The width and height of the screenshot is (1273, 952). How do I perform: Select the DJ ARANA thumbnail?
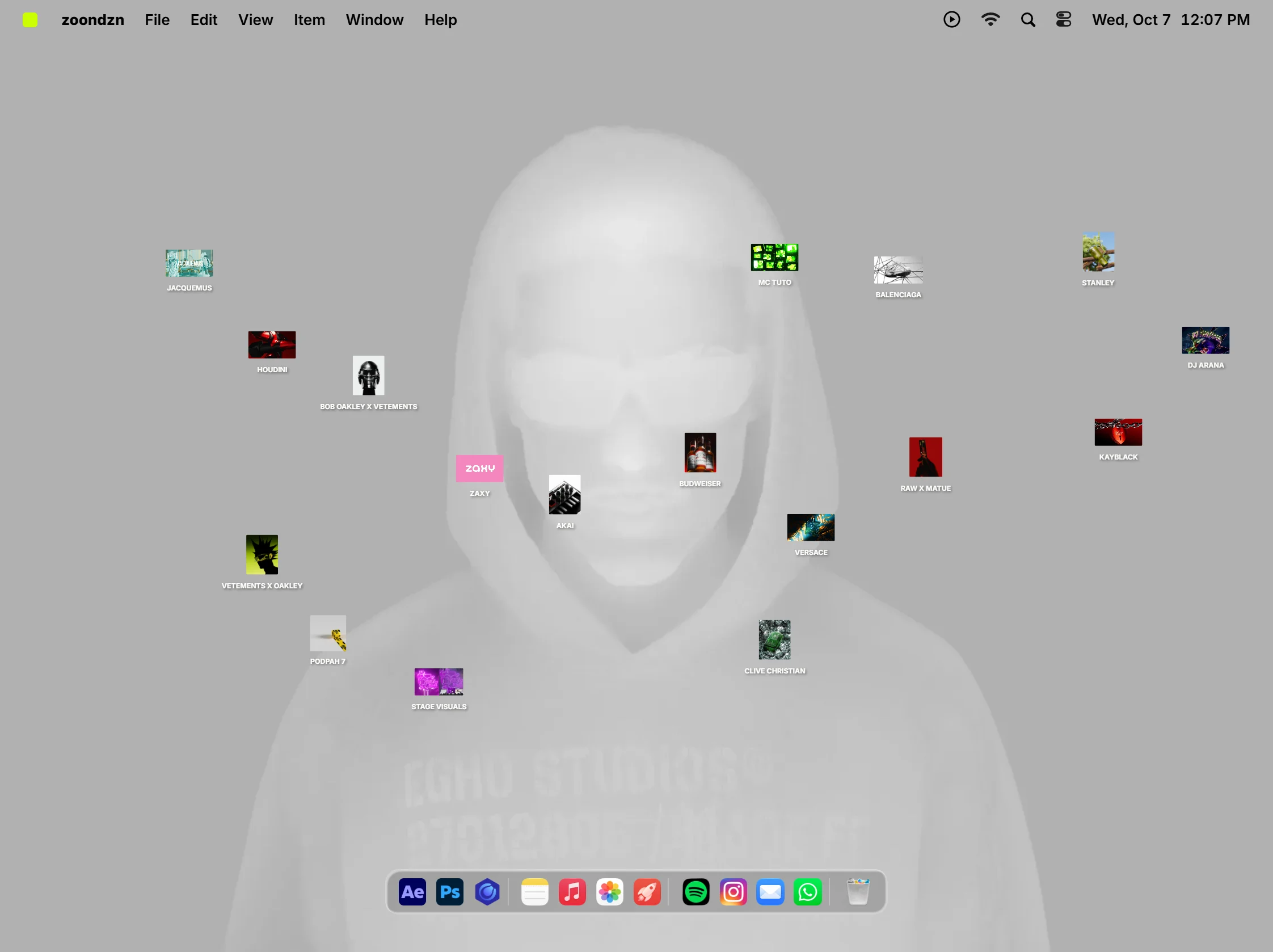tap(1205, 340)
